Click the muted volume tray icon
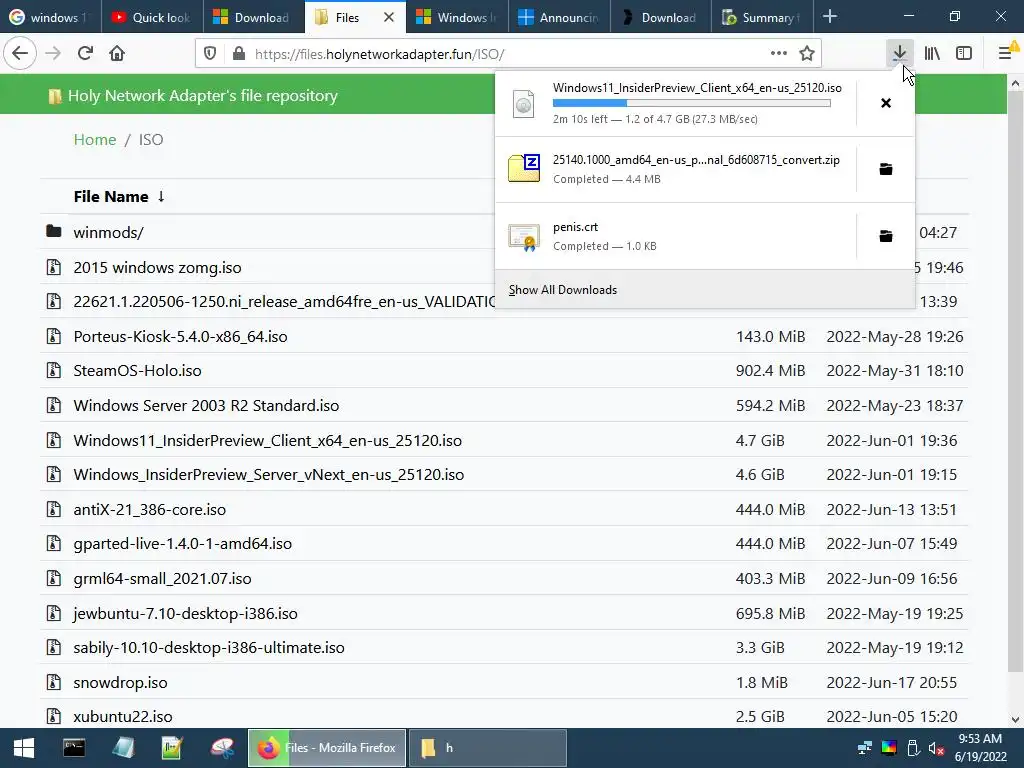Image resolution: width=1024 pixels, height=768 pixels. click(x=936, y=748)
